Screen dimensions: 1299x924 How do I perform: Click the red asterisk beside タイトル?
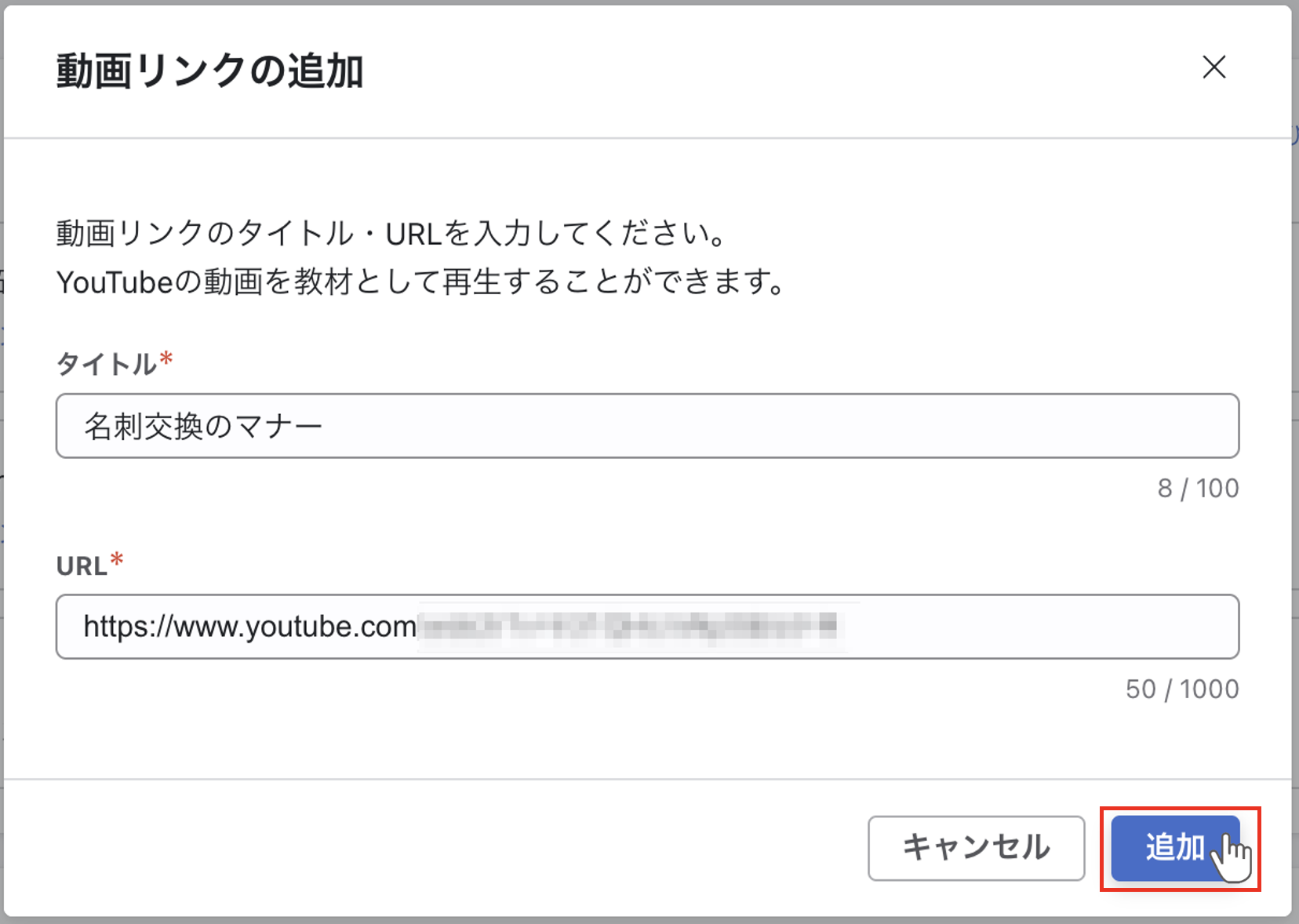click(x=166, y=358)
